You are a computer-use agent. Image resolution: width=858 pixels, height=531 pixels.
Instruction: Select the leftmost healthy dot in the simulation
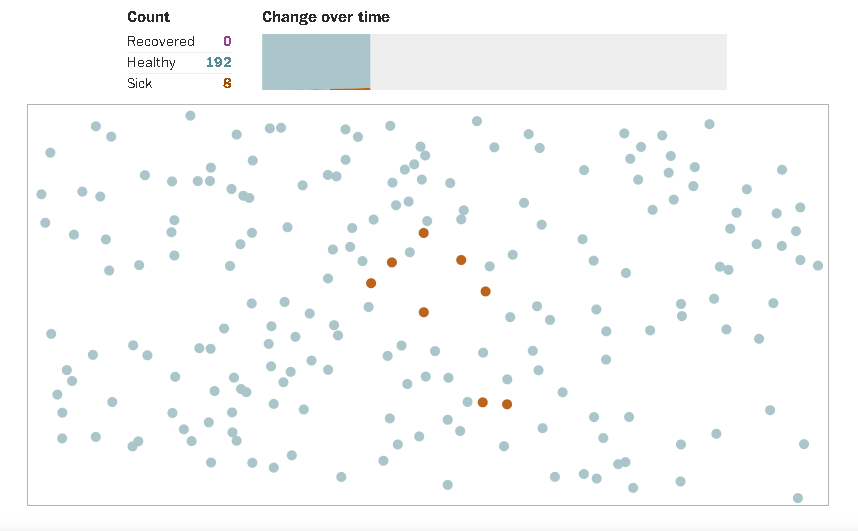click(x=41, y=194)
